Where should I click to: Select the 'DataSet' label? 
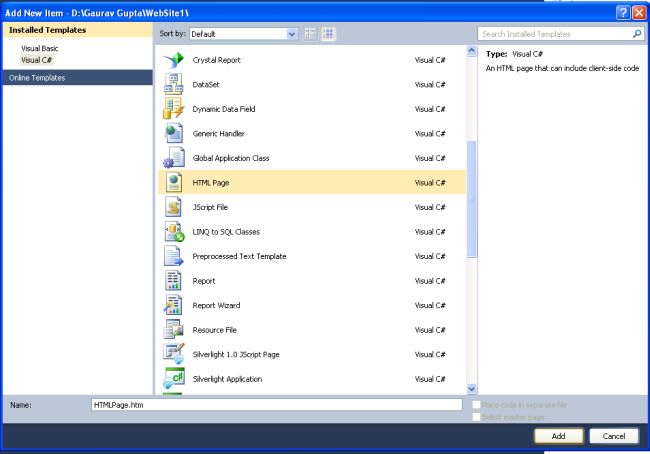(x=206, y=84)
